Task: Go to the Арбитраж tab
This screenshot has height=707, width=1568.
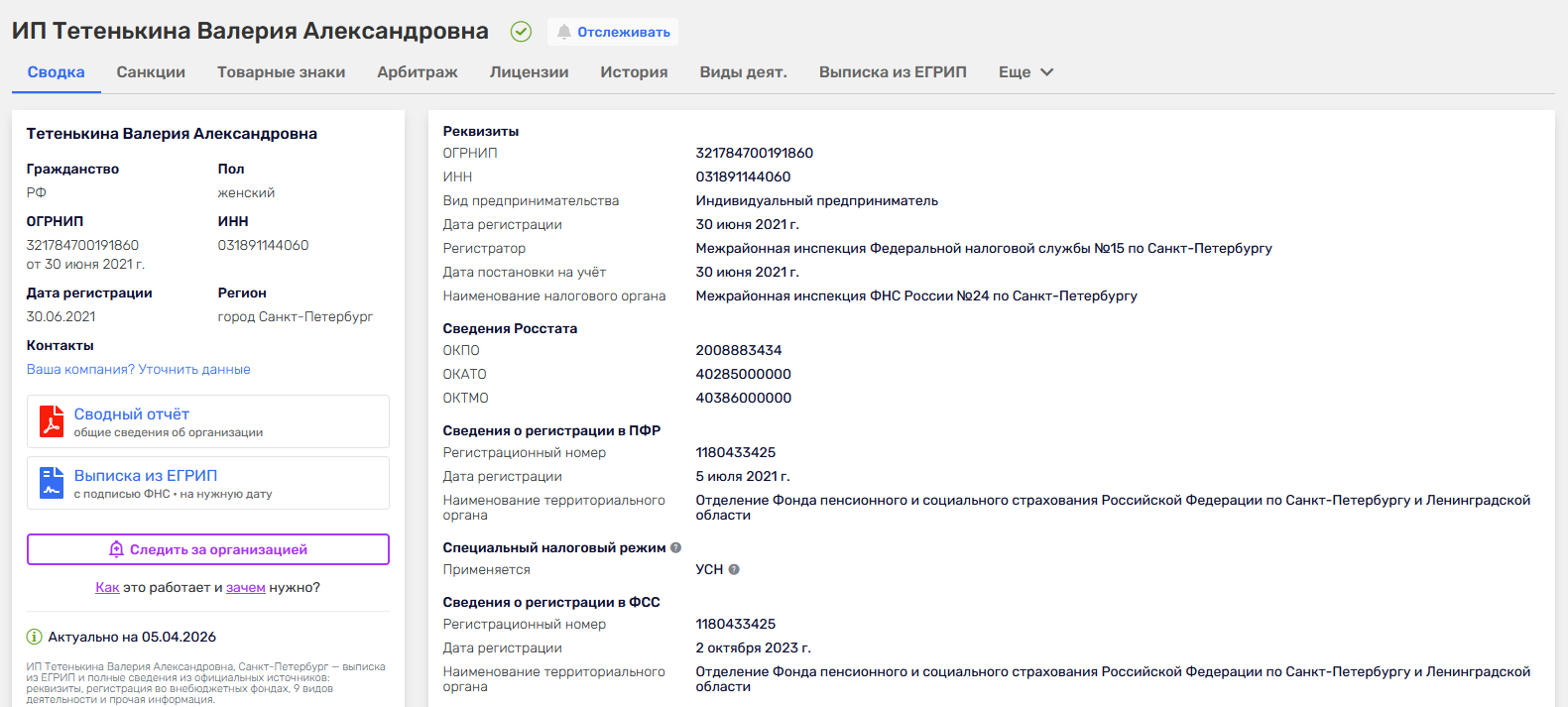Action: pyautogui.click(x=418, y=72)
